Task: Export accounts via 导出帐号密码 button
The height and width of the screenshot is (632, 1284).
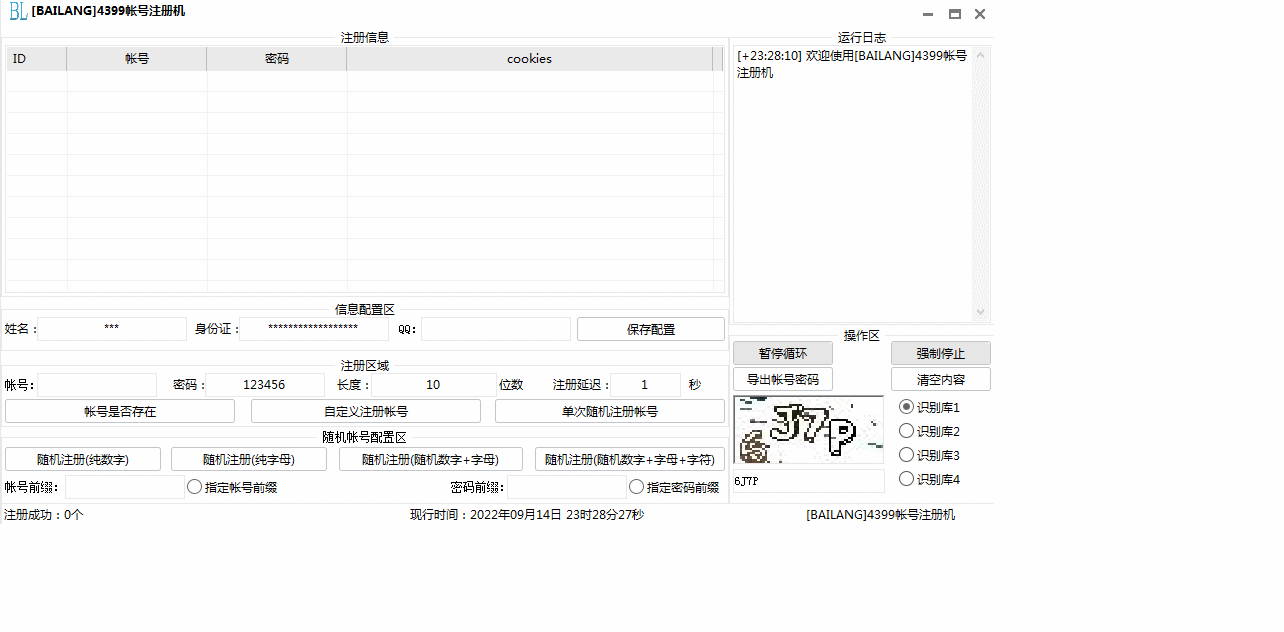Action: 781,378
